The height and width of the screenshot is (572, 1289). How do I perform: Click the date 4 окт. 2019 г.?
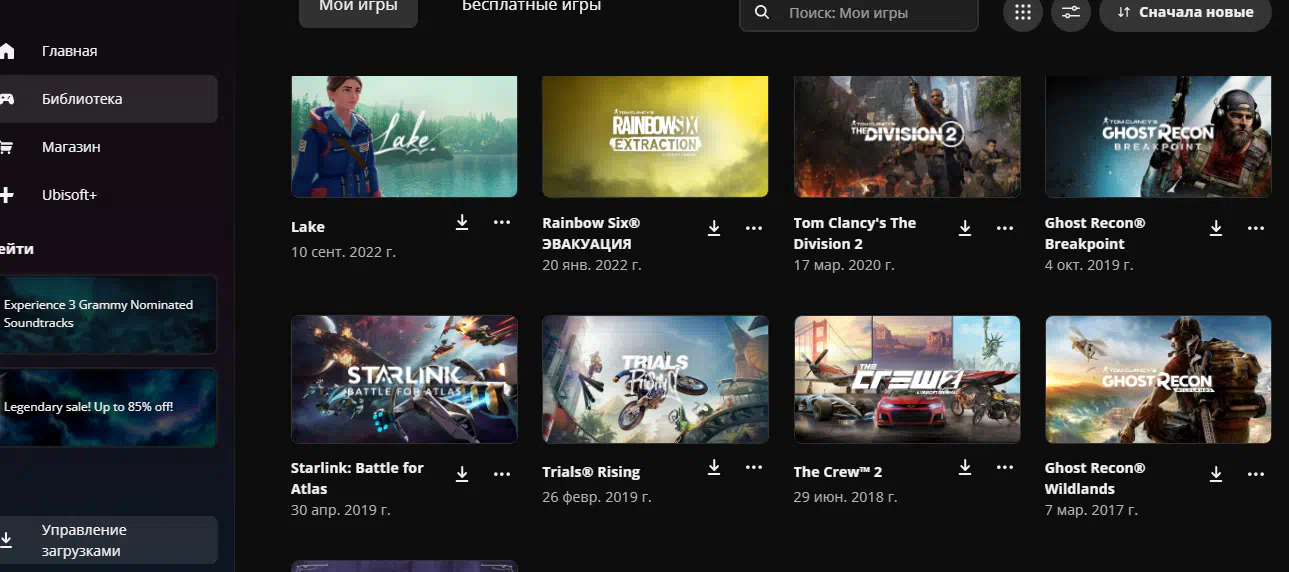point(1089,265)
